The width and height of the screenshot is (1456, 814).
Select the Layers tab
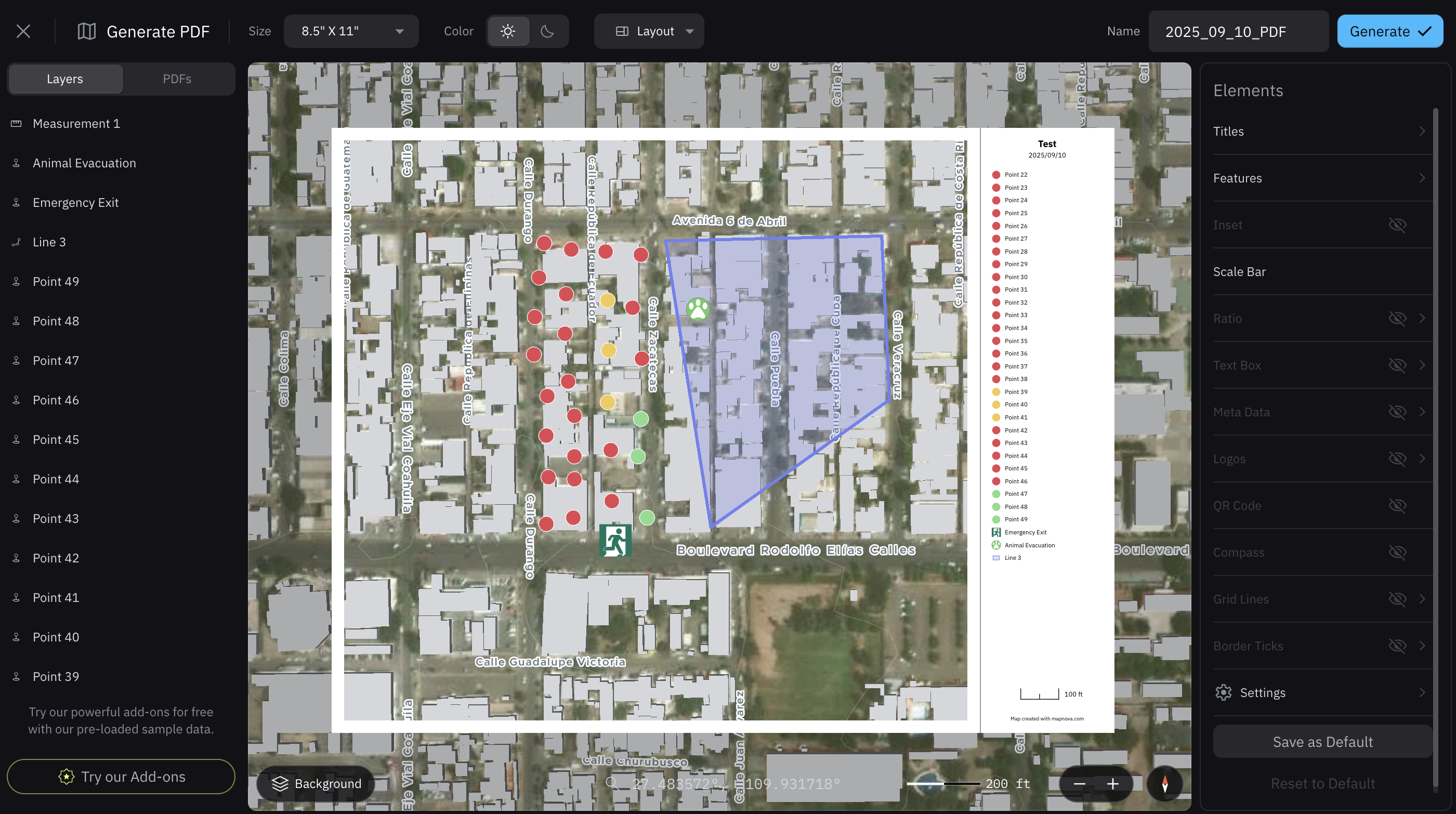pos(65,79)
